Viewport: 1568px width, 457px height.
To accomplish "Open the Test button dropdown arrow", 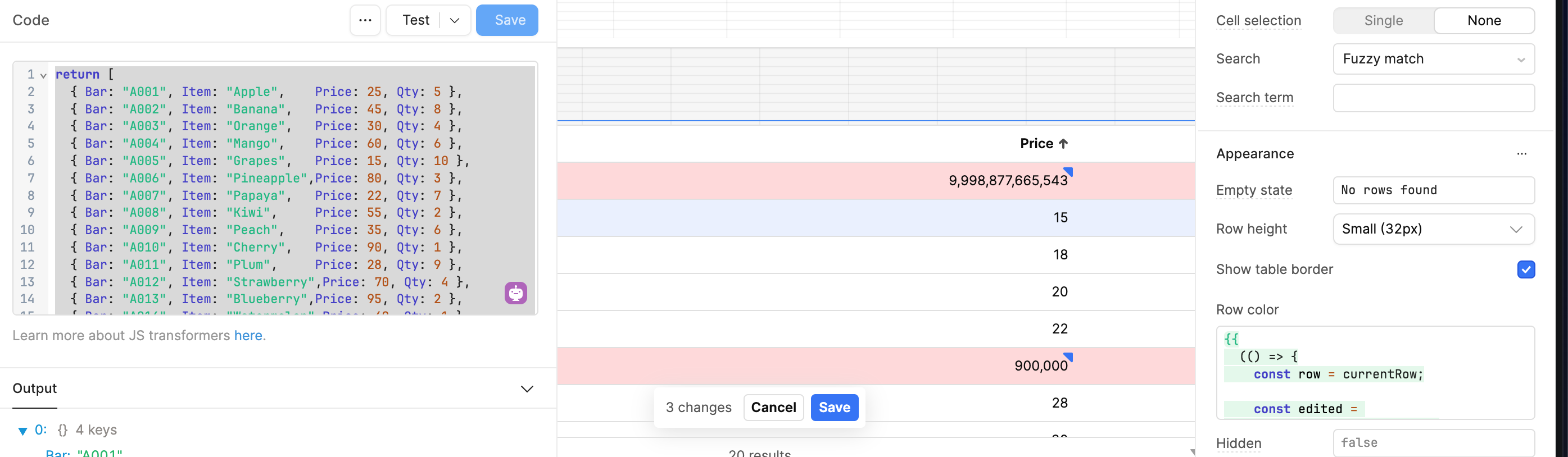I will pos(455,20).
